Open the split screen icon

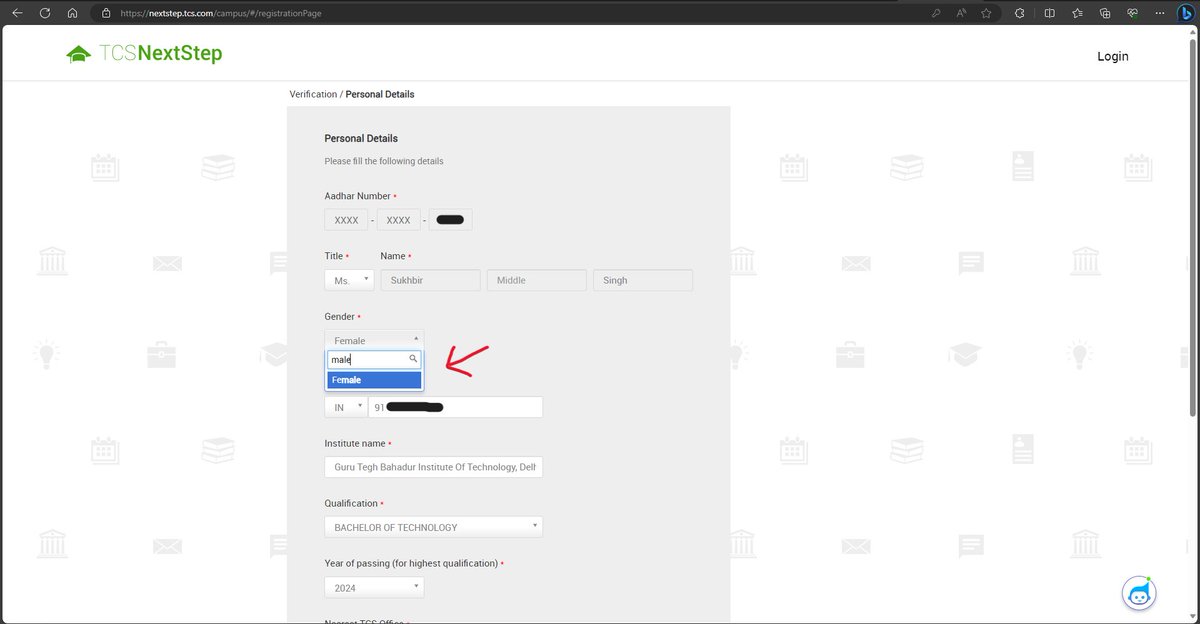[x=1049, y=13]
